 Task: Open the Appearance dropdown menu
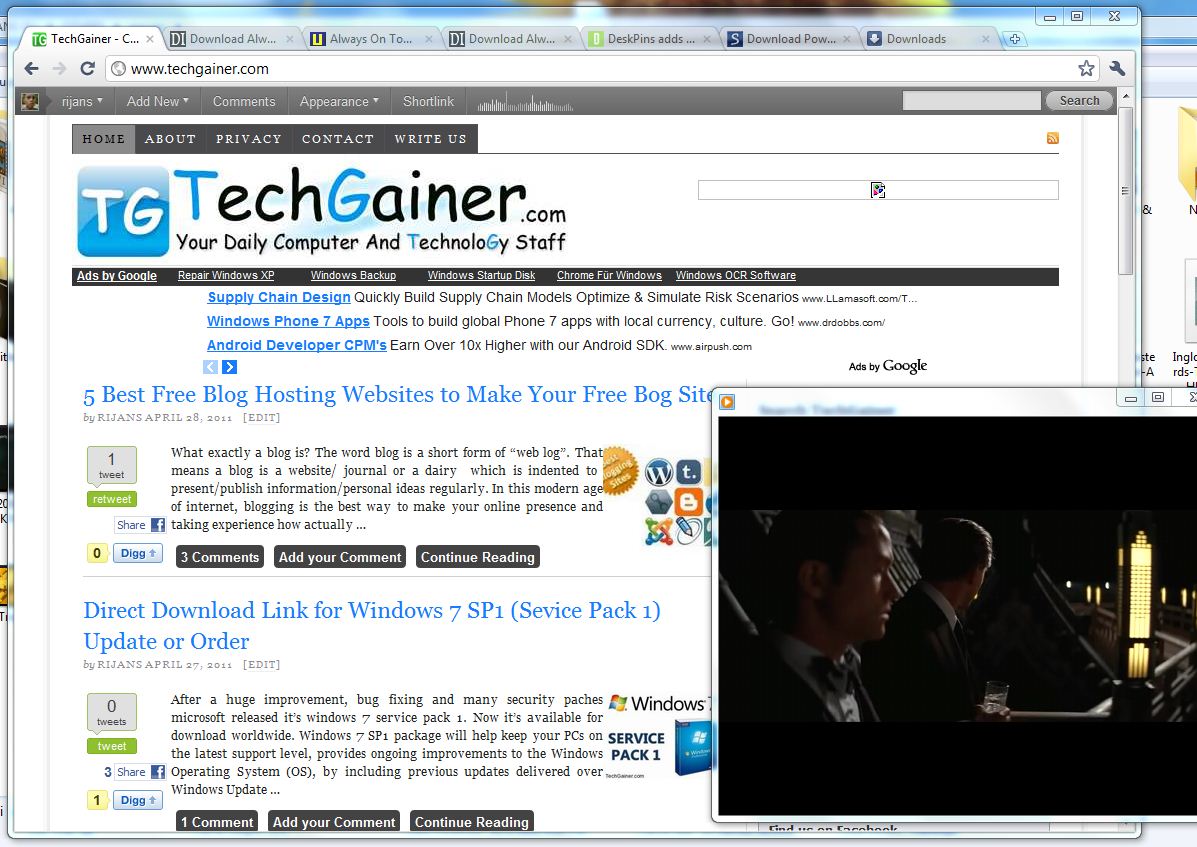[339, 101]
